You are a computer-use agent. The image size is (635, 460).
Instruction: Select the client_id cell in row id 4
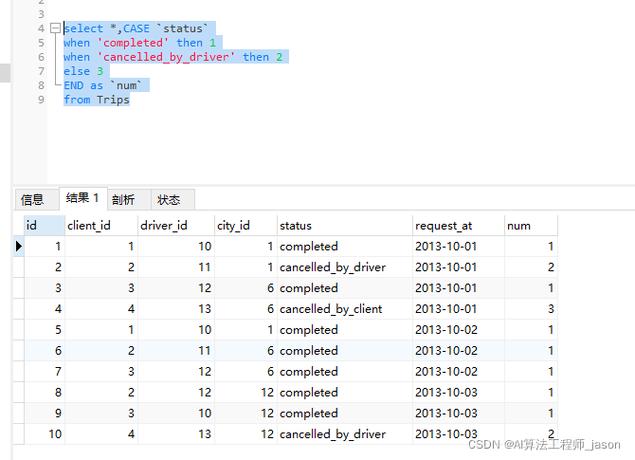coord(101,309)
